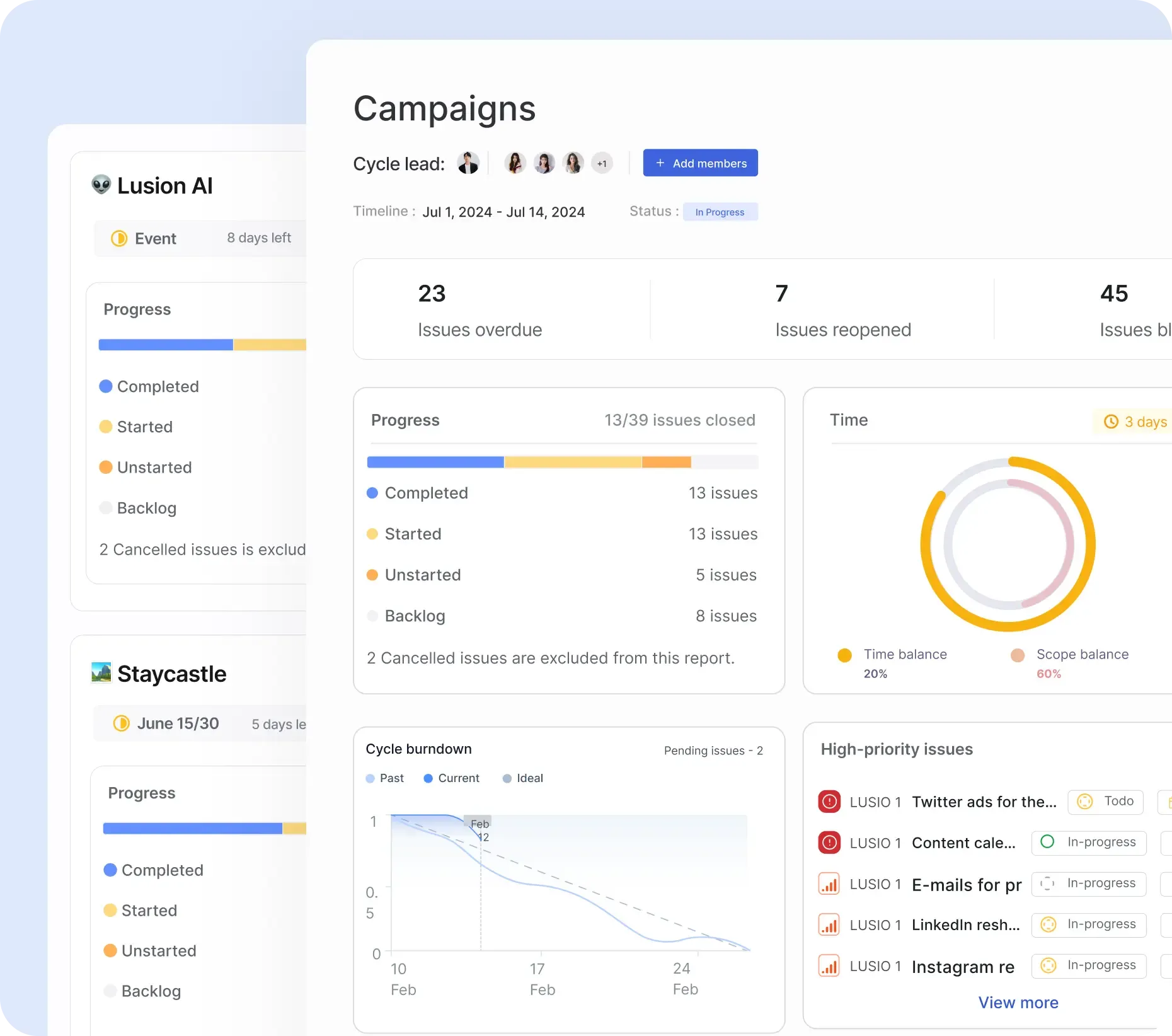
Task: Toggle the Current series in burndown legend
Action: point(451,778)
